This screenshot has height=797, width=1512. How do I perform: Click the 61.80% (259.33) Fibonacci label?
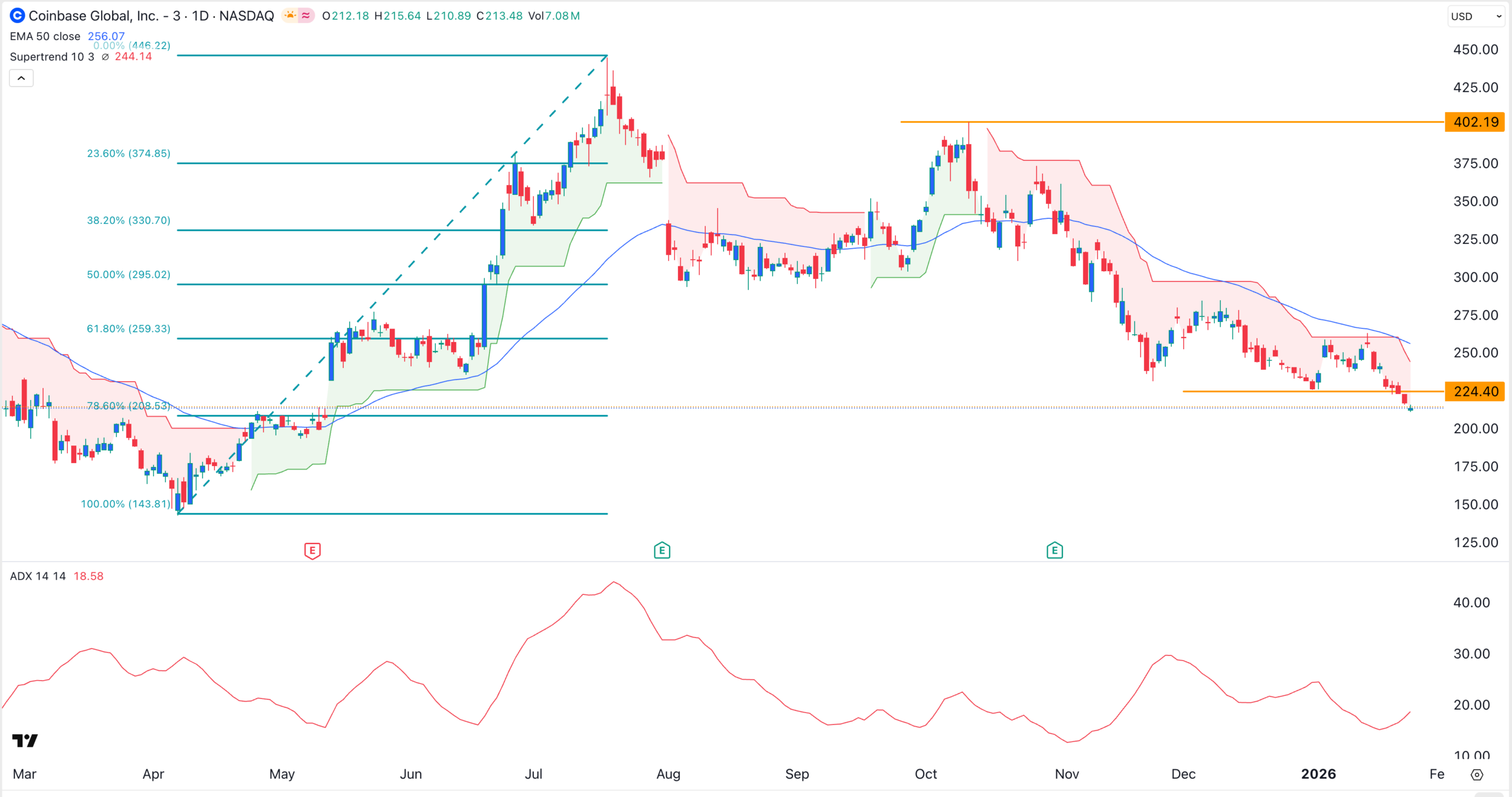pyautogui.click(x=129, y=328)
